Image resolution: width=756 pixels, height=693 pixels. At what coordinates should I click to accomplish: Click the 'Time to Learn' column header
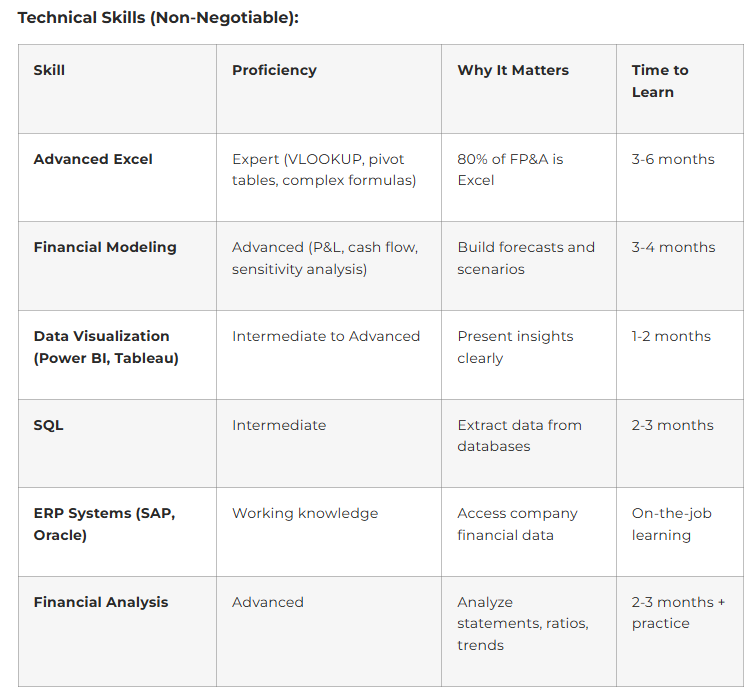pos(659,81)
